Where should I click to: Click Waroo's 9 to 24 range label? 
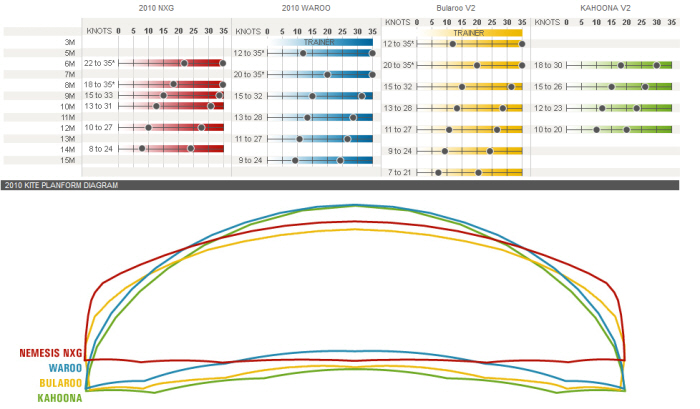coord(250,160)
